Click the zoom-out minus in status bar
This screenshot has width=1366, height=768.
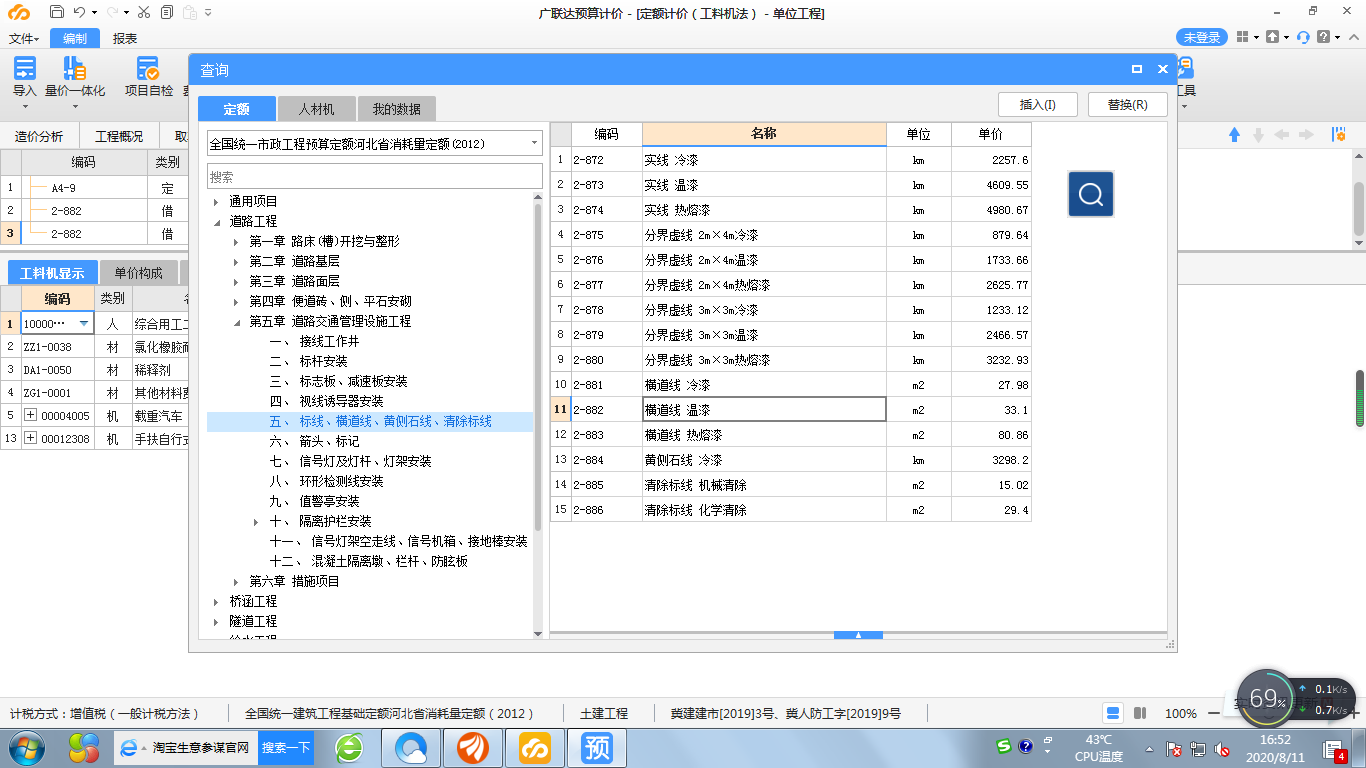(x=1213, y=713)
